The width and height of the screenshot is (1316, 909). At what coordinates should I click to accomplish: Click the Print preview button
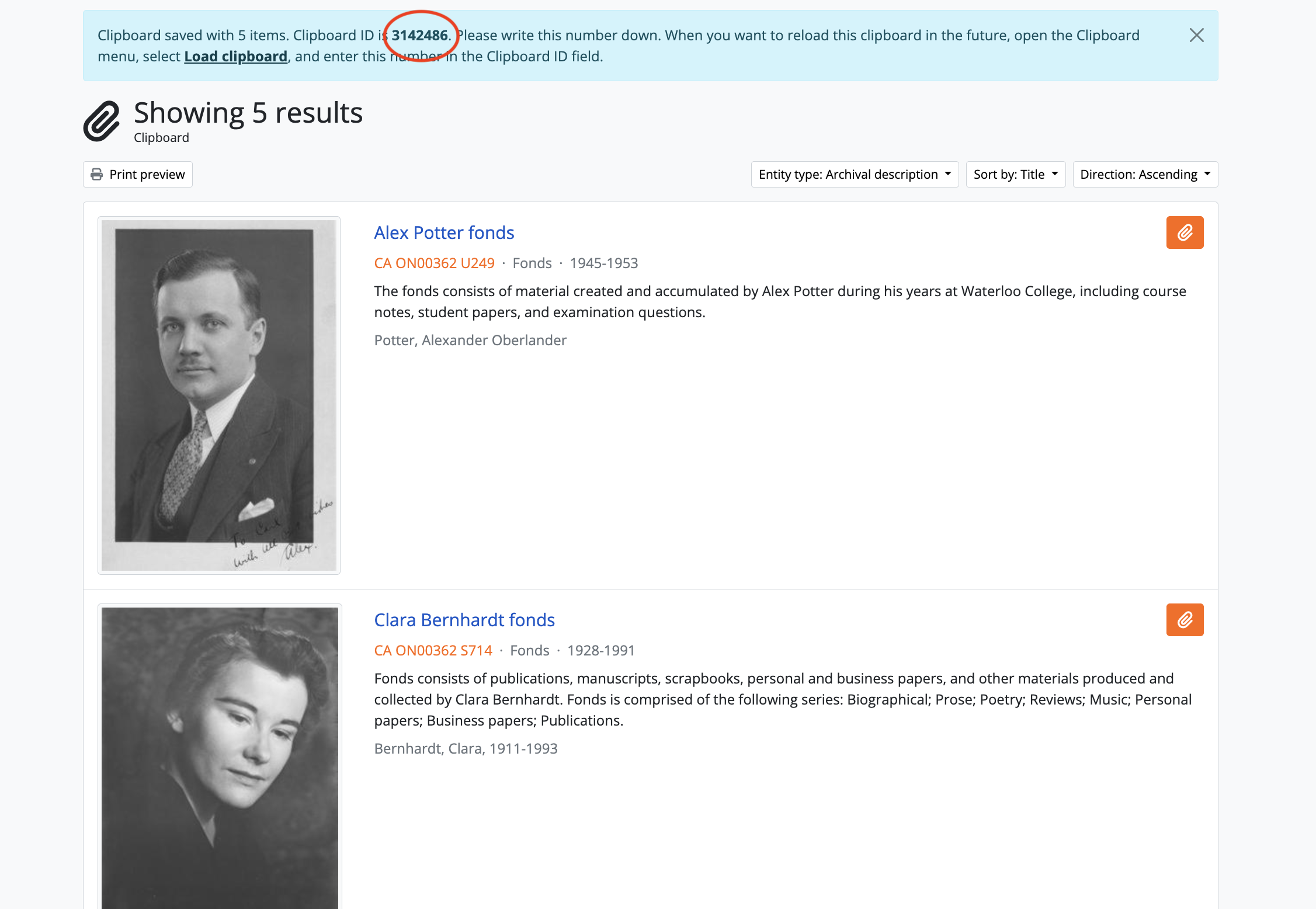(138, 175)
